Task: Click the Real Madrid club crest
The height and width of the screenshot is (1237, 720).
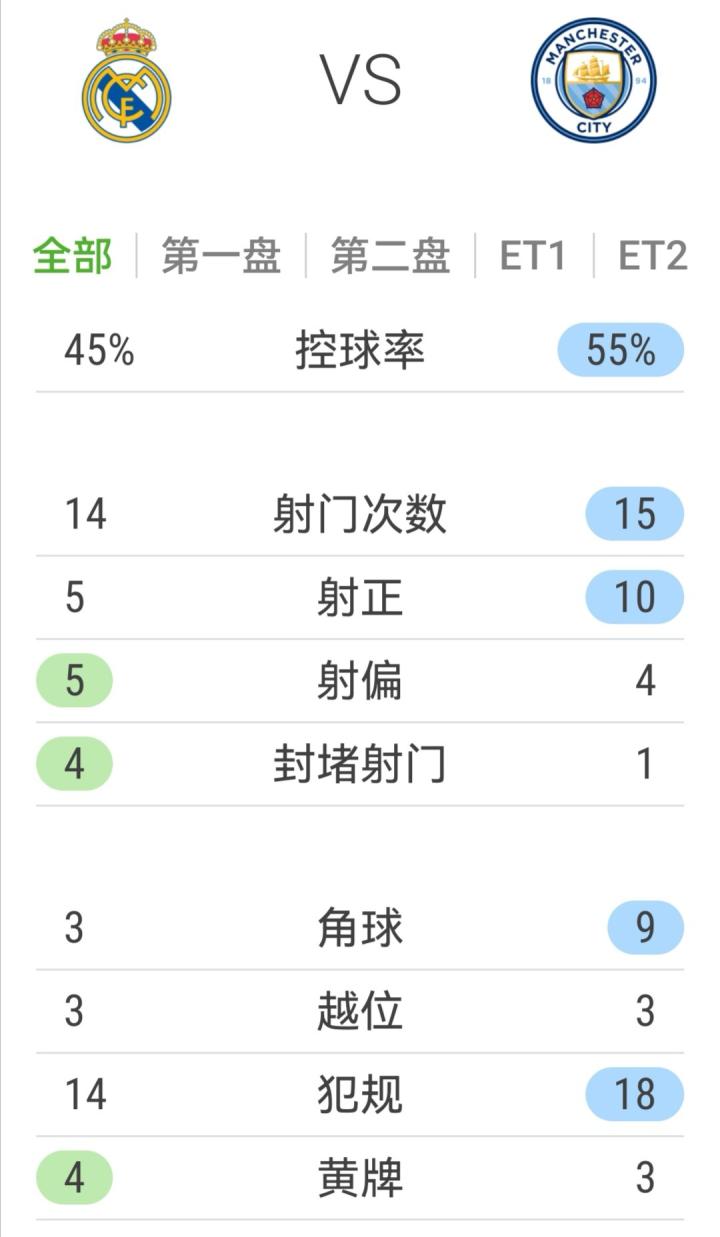Action: 126,81
